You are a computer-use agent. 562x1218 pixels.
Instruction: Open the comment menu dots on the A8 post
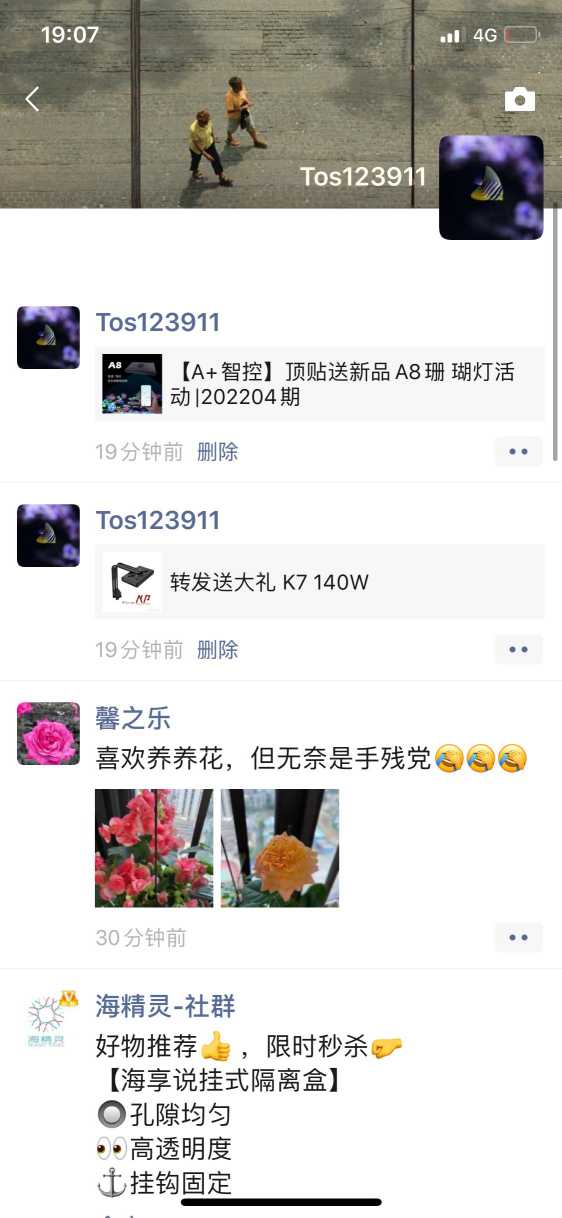(518, 452)
